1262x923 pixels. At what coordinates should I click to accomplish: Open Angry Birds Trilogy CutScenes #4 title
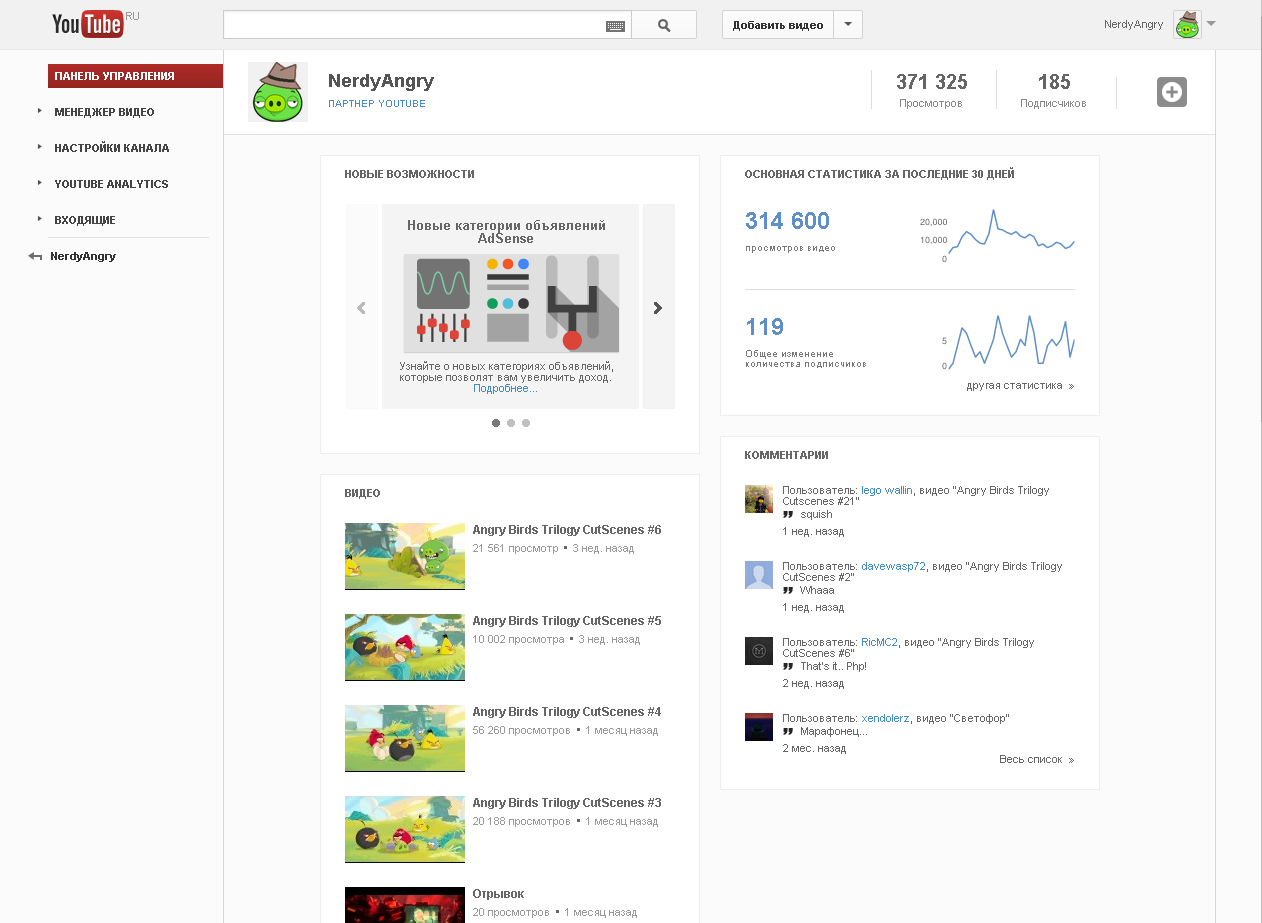(567, 712)
